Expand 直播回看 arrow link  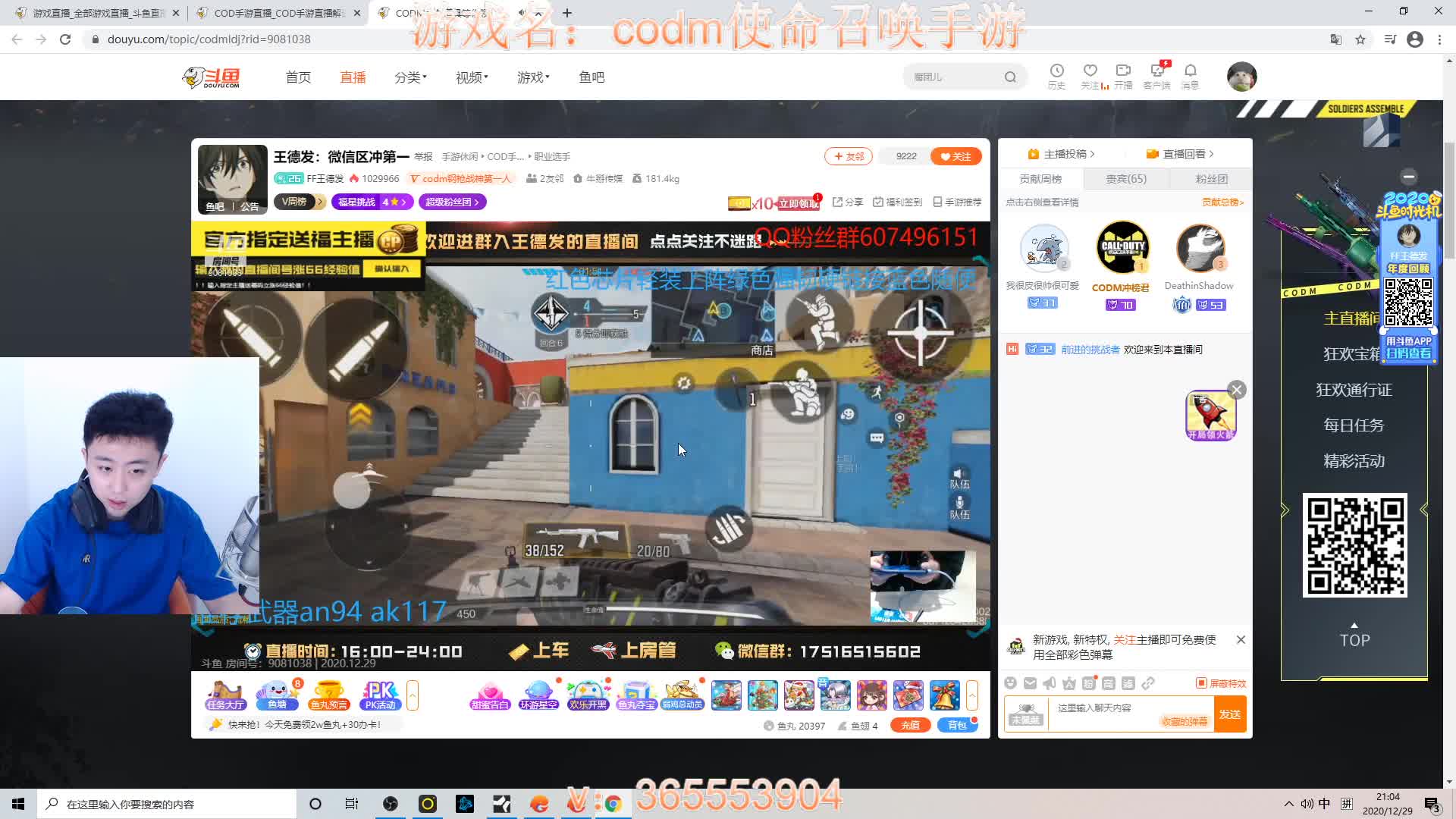pyautogui.click(x=1180, y=154)
